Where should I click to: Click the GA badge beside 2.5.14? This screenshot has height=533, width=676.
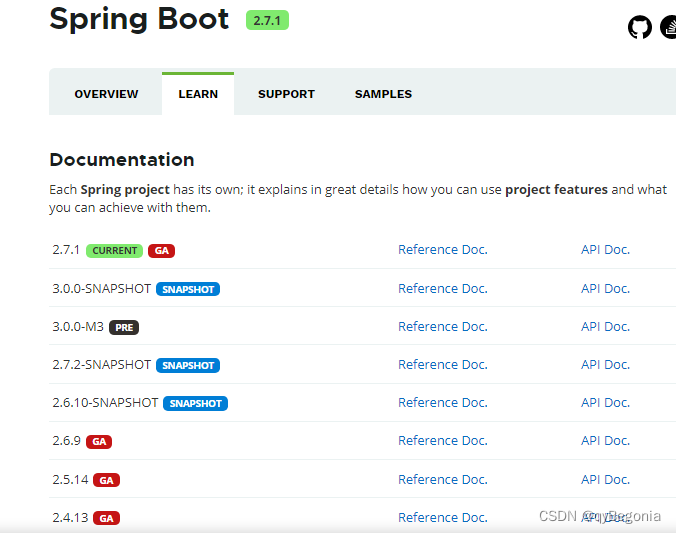(106, 480)
